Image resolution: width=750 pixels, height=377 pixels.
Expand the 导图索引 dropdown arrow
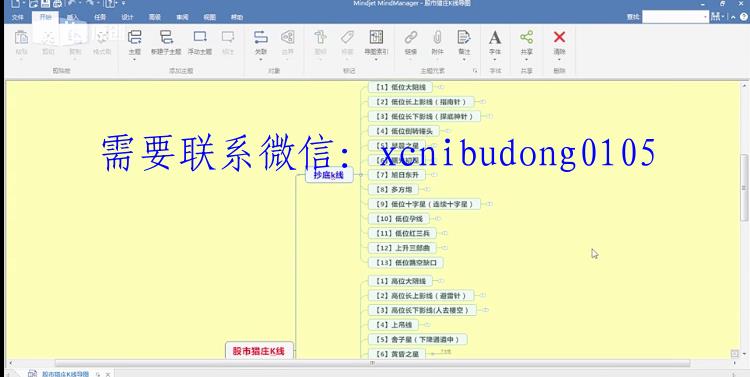(376, 59)
